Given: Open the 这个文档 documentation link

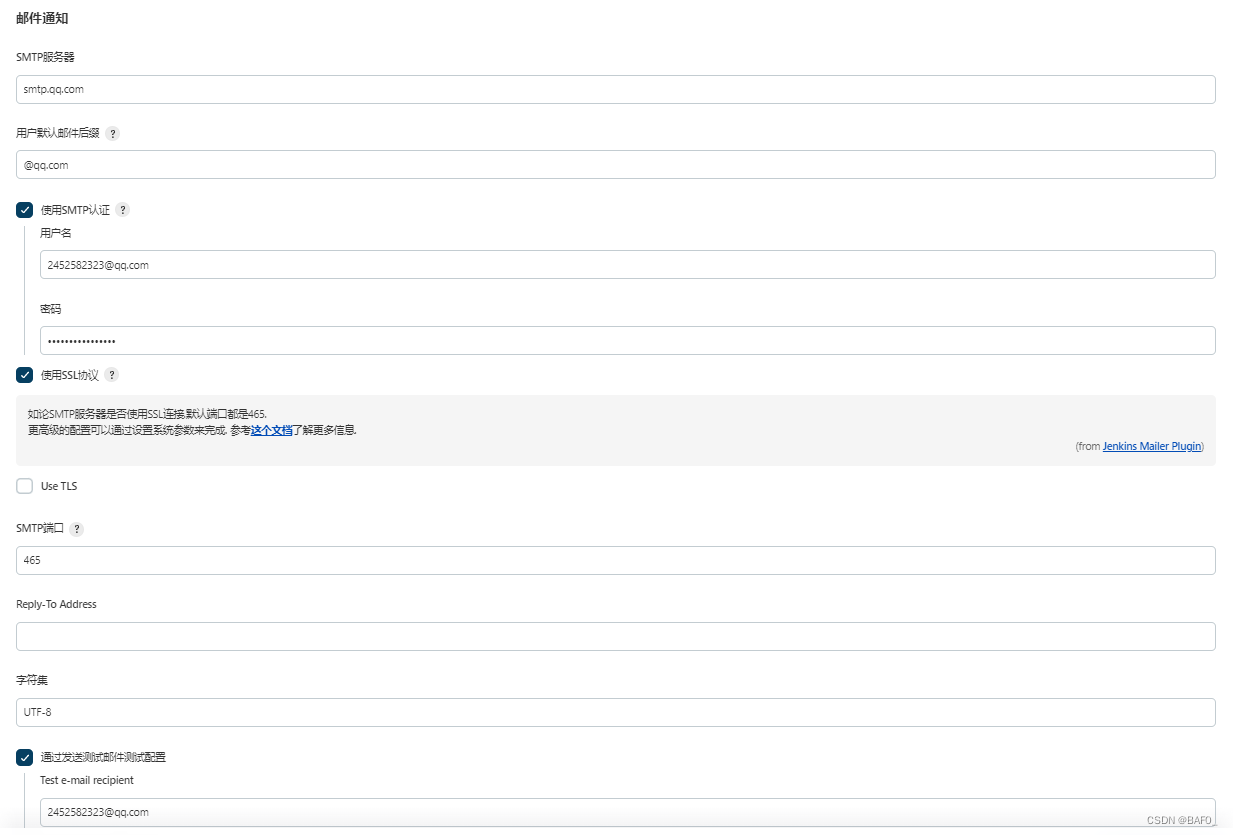Looking at the screenshot, I should tap(271, 430).
